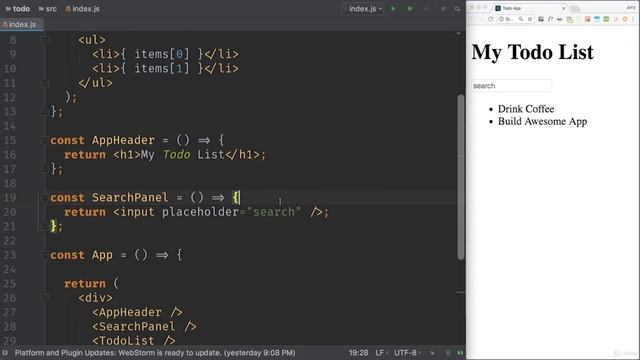Open Search Everywhere magnifier in WebStorm toolbar
Screen dimensions: 640x360
(x=457, y=9)
